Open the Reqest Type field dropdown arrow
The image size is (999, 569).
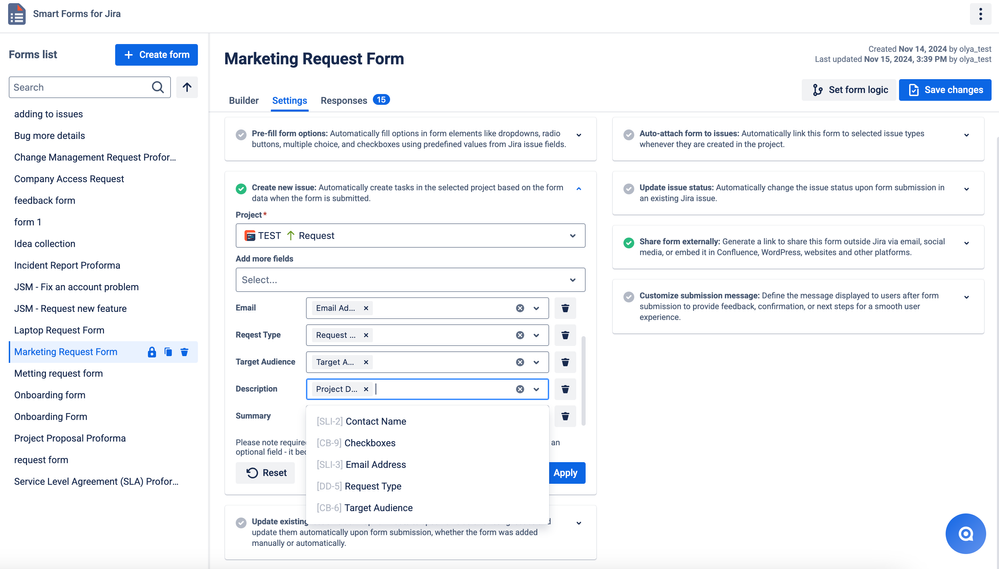tap(536, 335)
